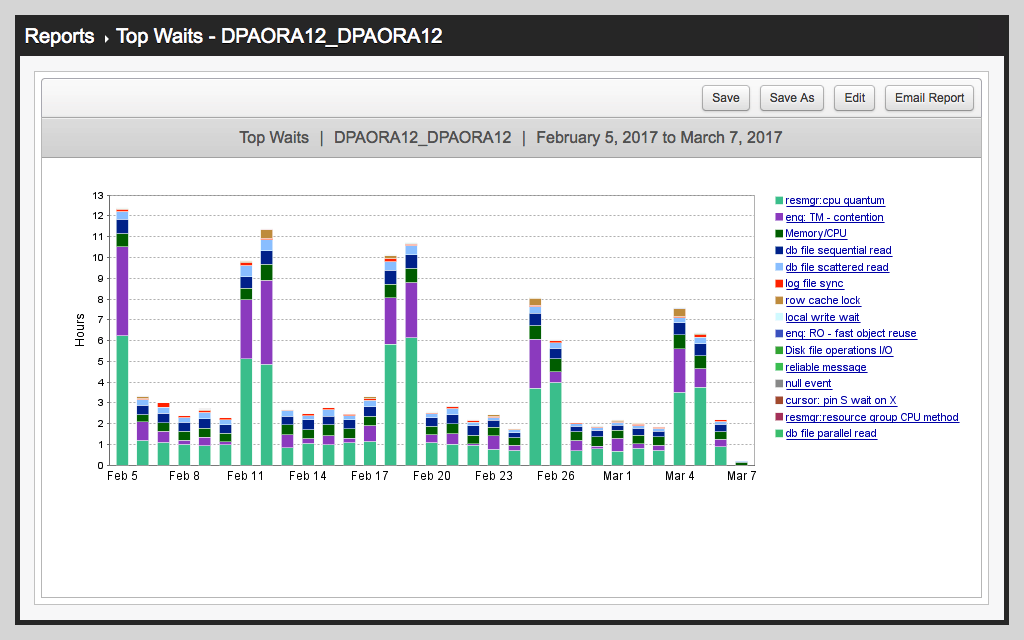The image size is (1024, 640).
Task: Click the light blue scattered read swatch
Action: [779, 267]
